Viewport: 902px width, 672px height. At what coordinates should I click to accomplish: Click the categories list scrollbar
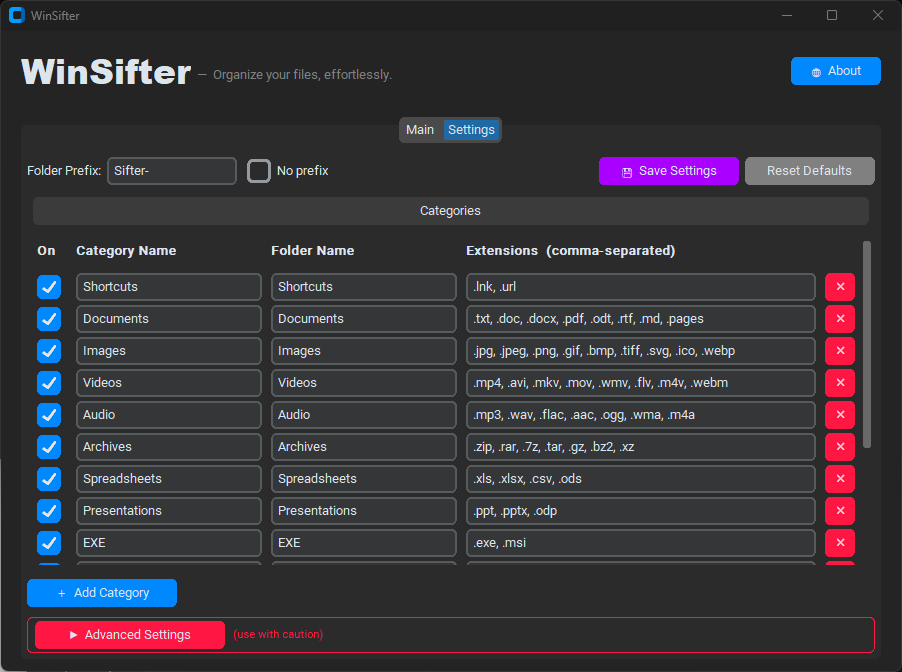coord(867,345)
